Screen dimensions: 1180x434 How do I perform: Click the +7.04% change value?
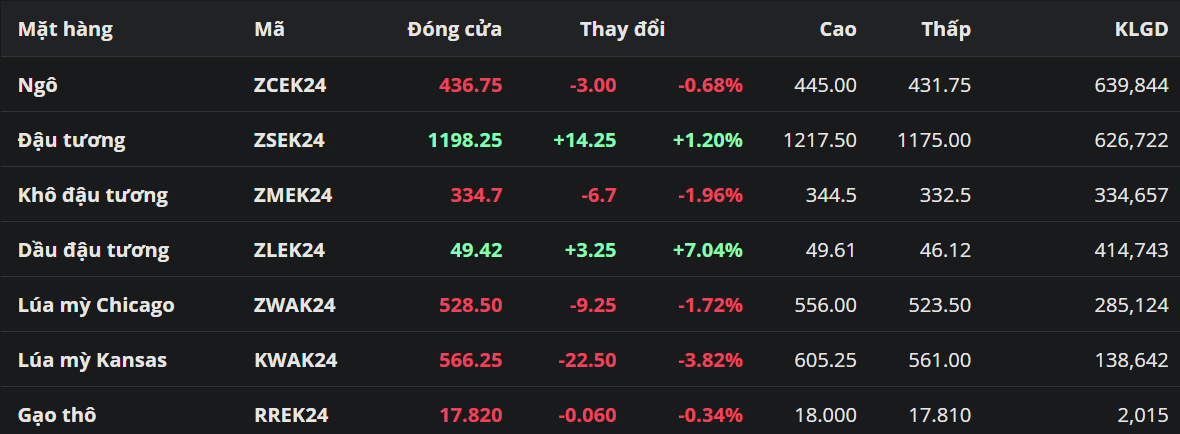coord(709,250)
